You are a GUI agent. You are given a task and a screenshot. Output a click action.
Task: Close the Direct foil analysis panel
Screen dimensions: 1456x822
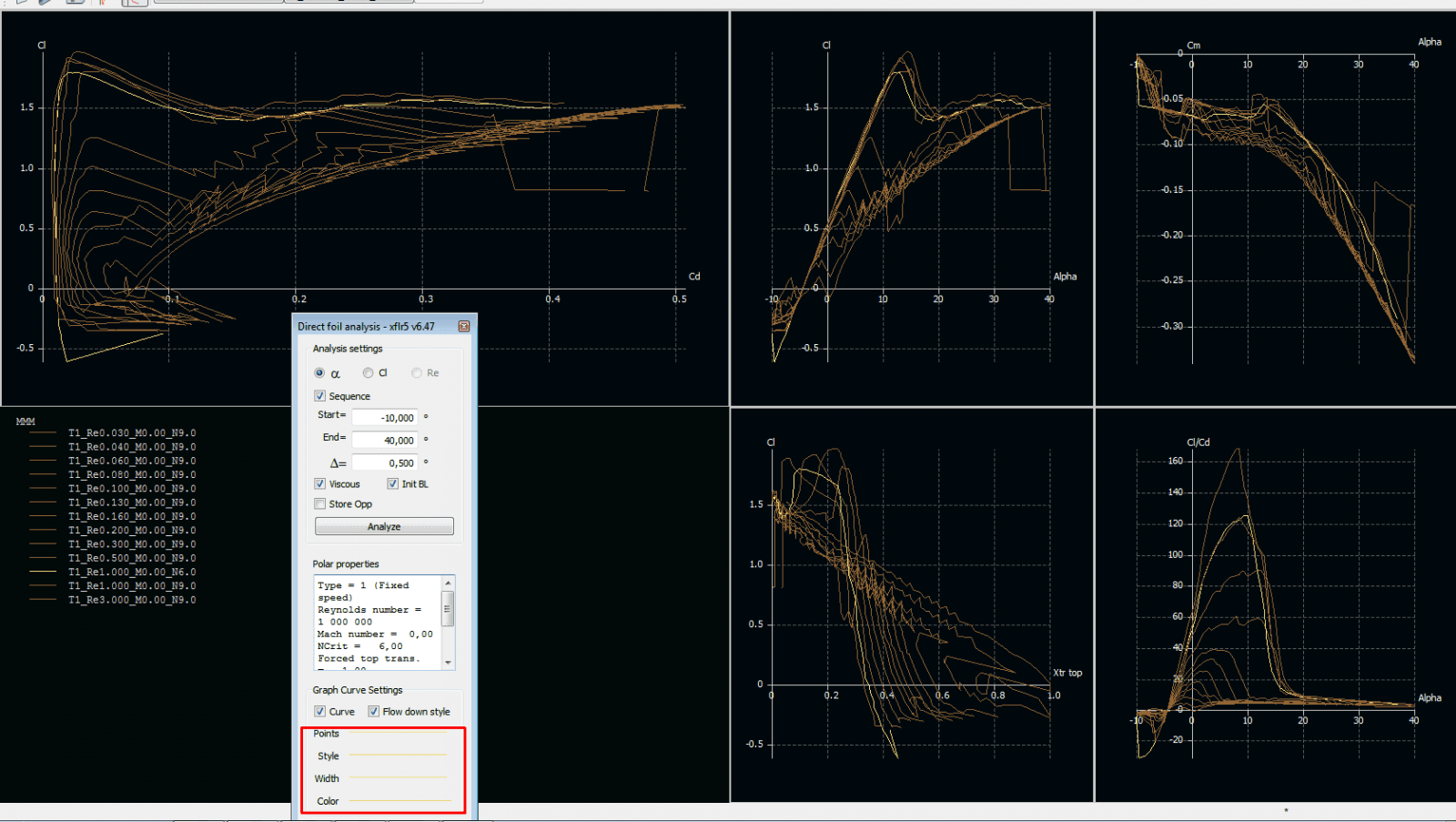(464, 327)
